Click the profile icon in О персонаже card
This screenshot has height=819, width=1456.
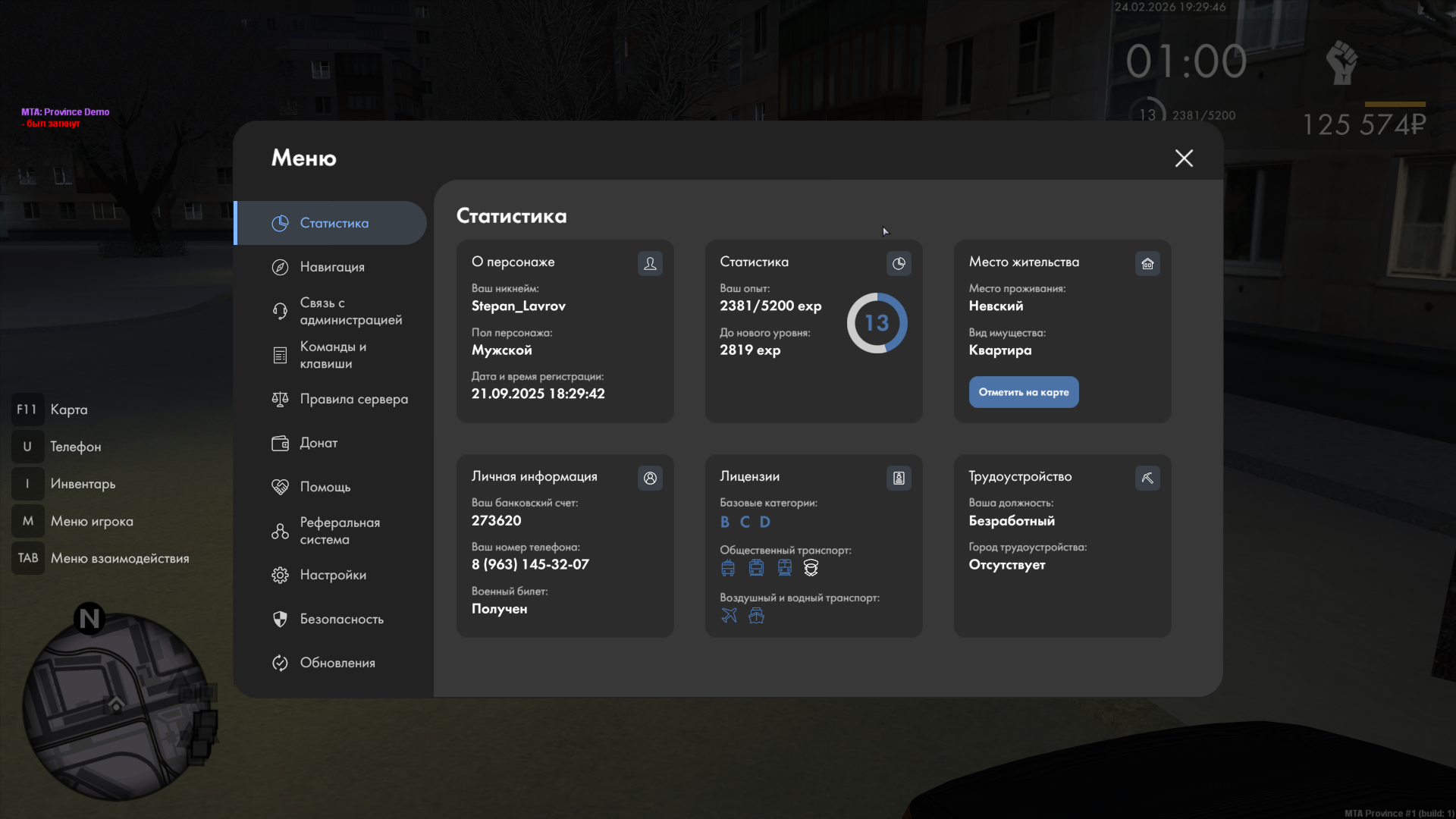pos(650,263)
